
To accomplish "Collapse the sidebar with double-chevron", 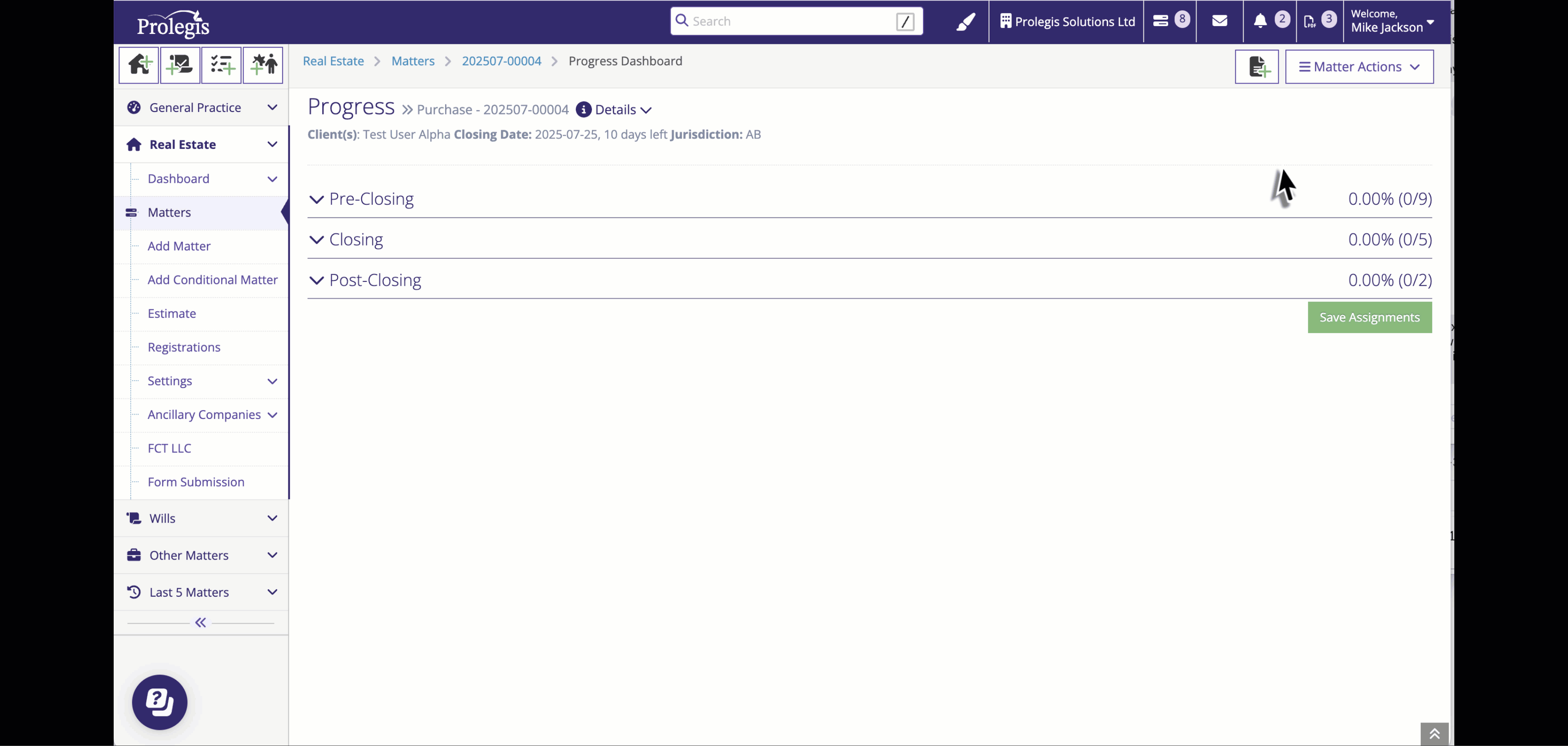I will point(200,622).
